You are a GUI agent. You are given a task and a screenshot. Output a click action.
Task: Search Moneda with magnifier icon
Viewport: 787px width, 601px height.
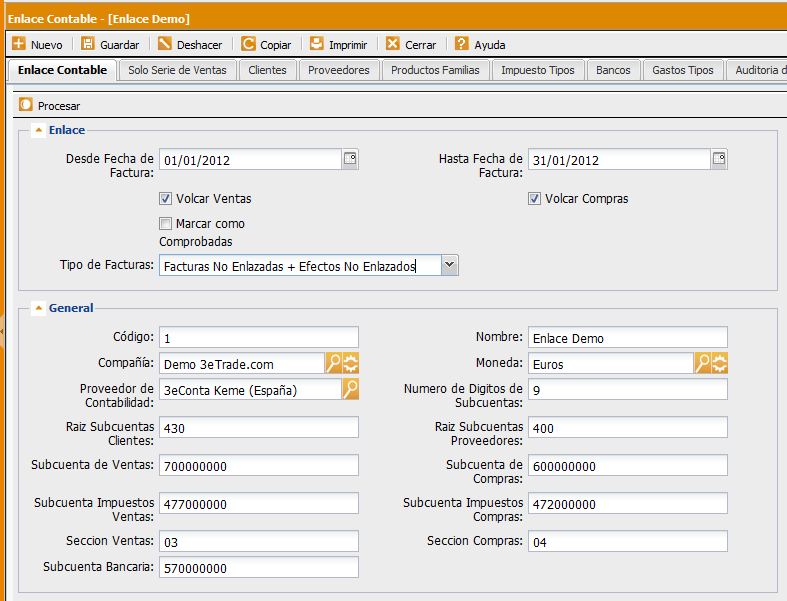(x=703, y=363)
